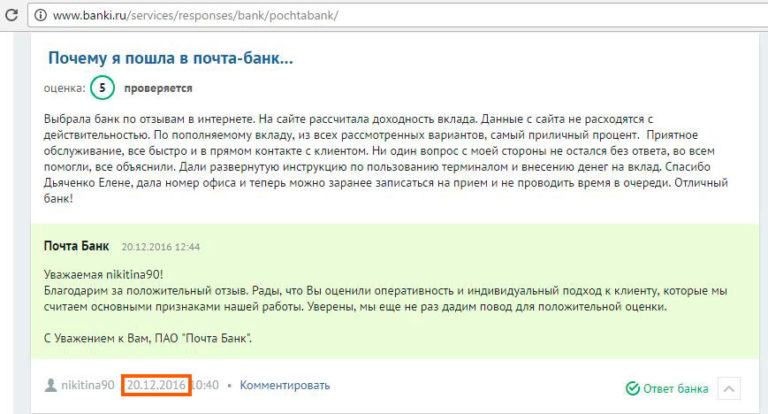
Task: Click review sentence starting 'Выбрала банк по отзывам'
Action: click(x=149, y=119)
